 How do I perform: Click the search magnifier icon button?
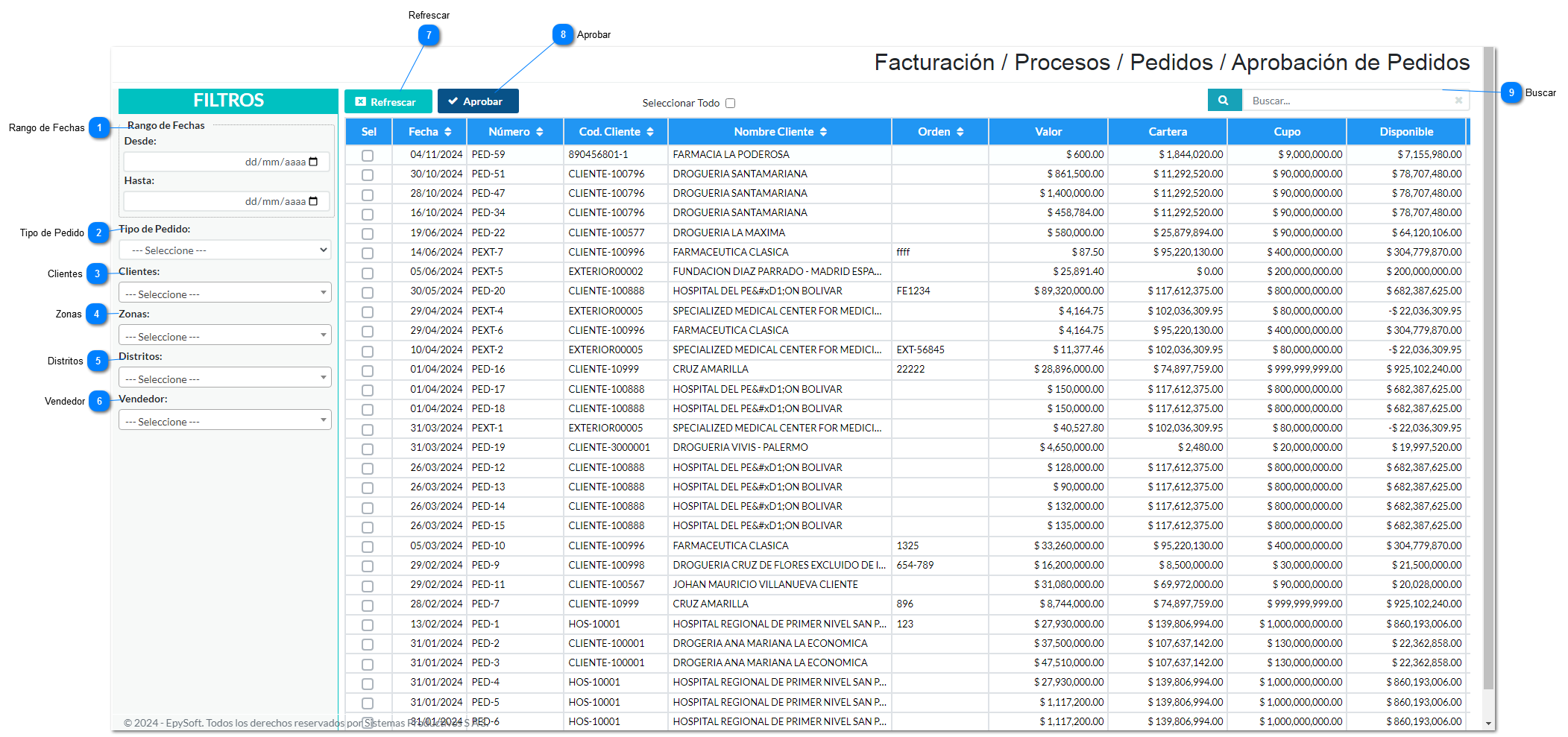[1224, 100]
